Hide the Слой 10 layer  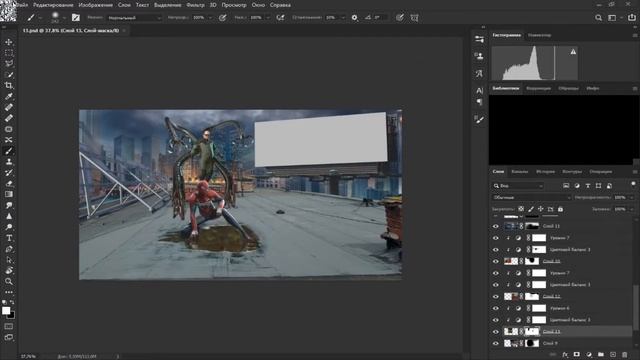point(496,261)
